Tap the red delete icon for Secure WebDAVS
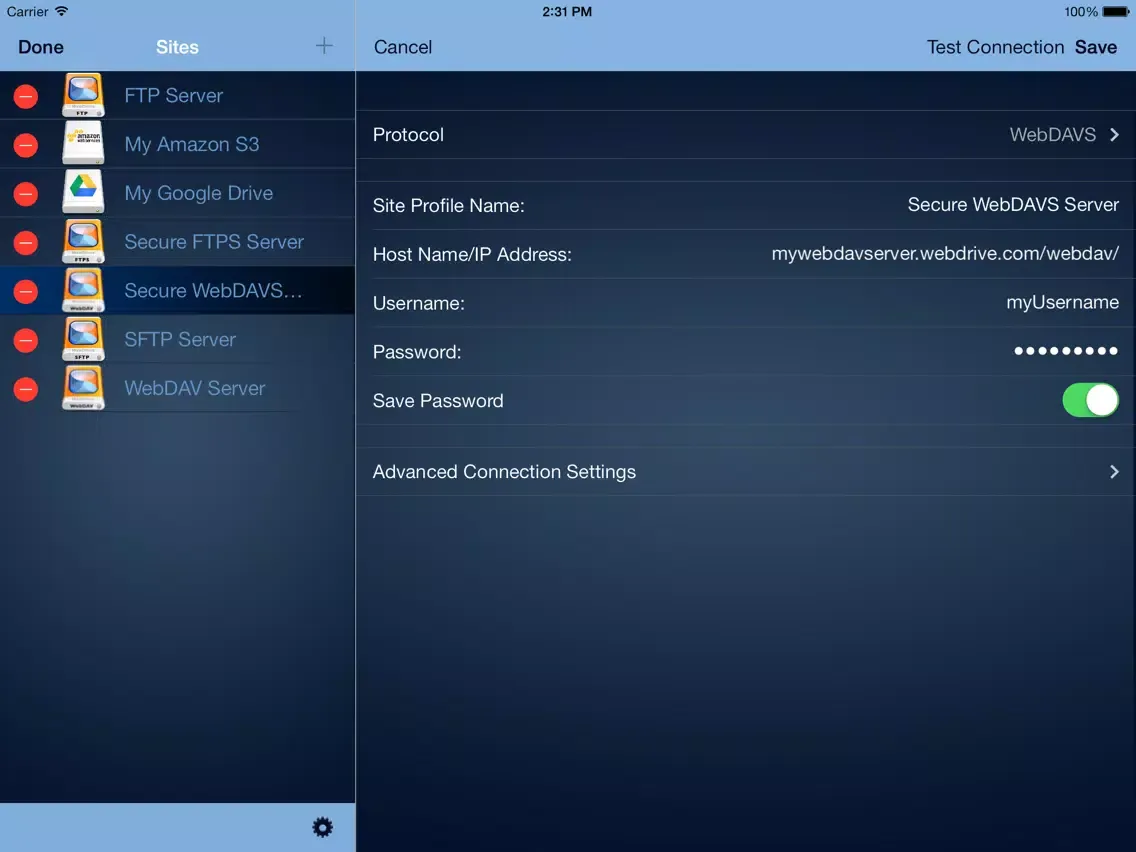The width and height of the screenshot is (1136, 852). click(26, 291)
